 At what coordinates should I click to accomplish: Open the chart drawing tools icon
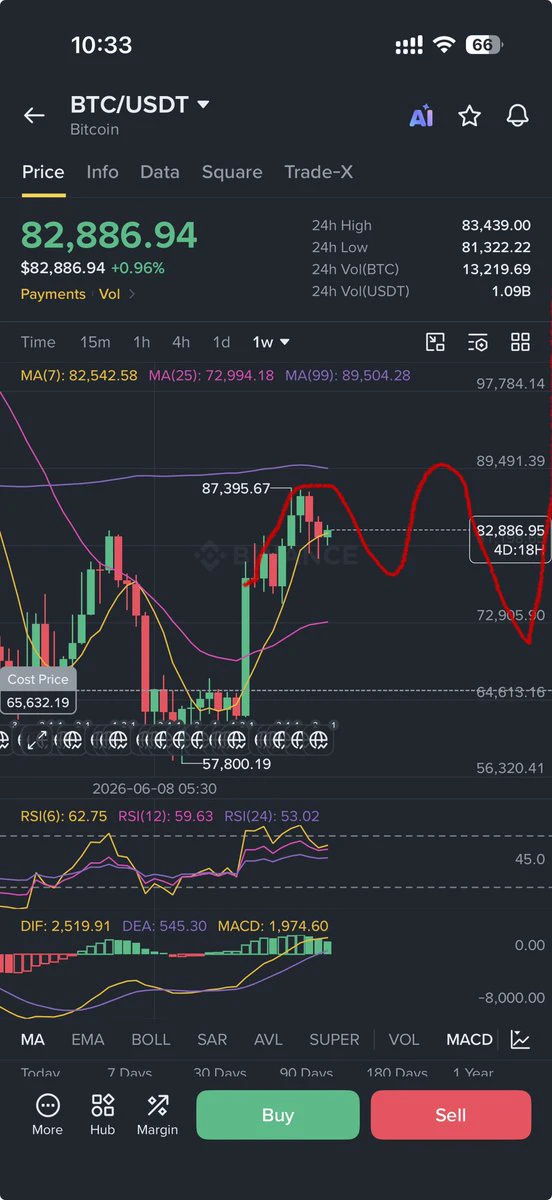click(x=435, y=342)
